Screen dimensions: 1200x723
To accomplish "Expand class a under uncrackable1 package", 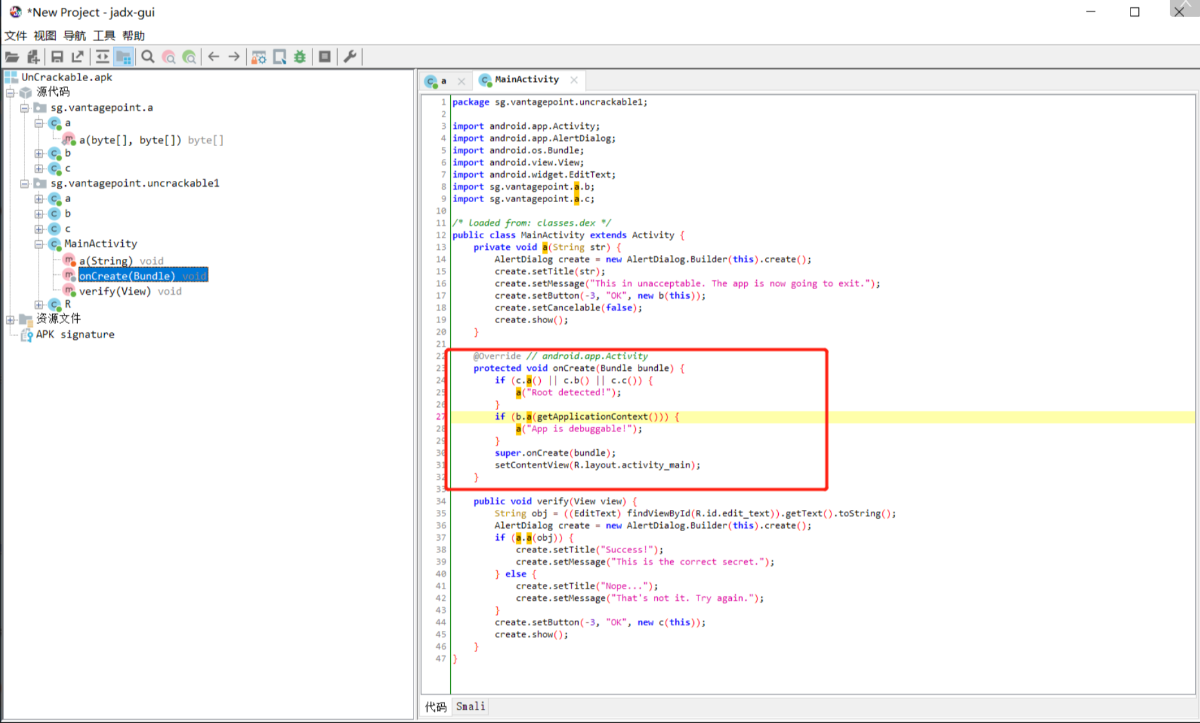I will pos(39,198).
